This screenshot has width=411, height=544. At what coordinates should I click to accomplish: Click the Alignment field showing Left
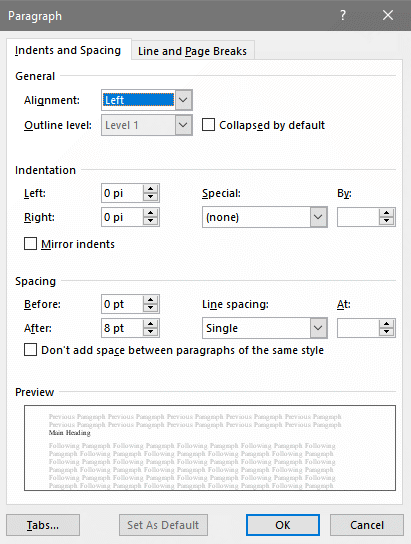tap(139, 100)
